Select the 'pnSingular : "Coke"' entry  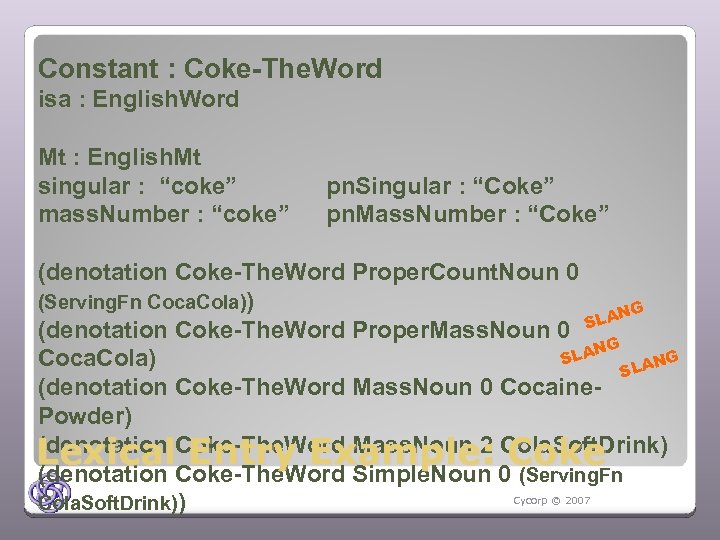pyautogui.click(x=440, y=186)
